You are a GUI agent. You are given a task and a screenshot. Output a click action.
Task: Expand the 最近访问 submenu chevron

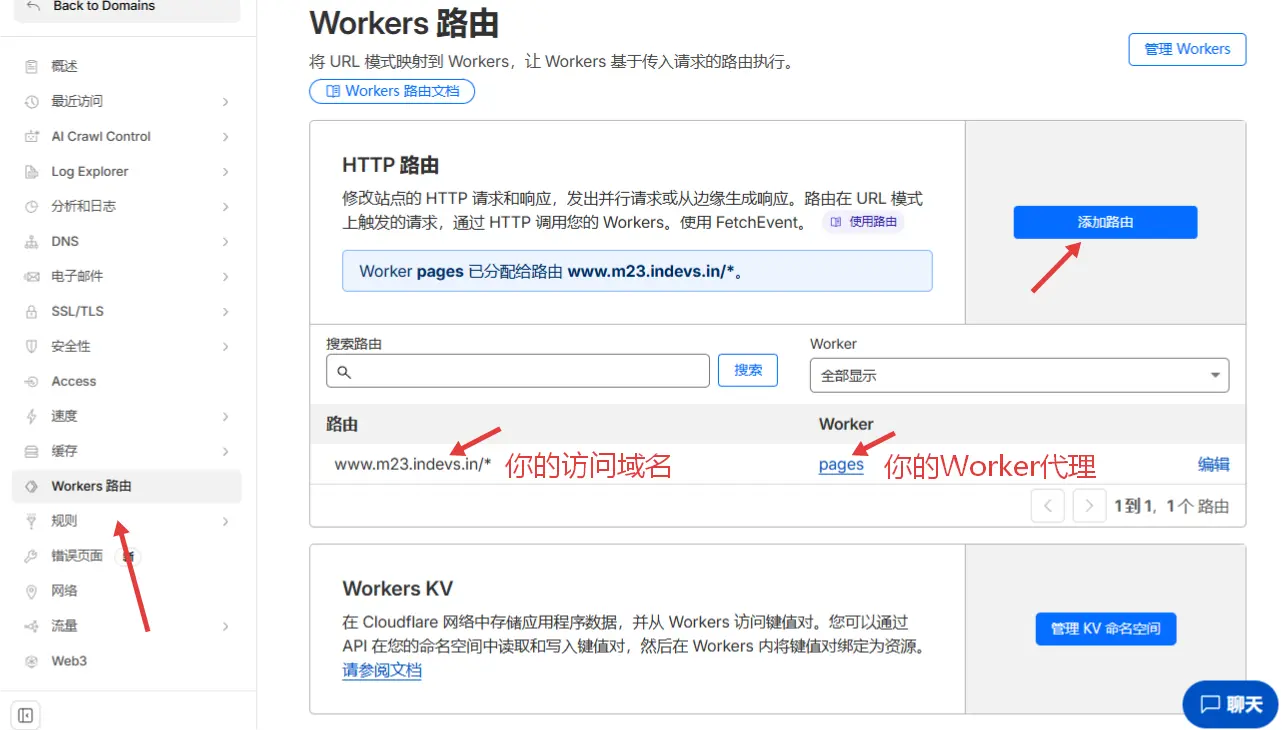pos(225,102)
